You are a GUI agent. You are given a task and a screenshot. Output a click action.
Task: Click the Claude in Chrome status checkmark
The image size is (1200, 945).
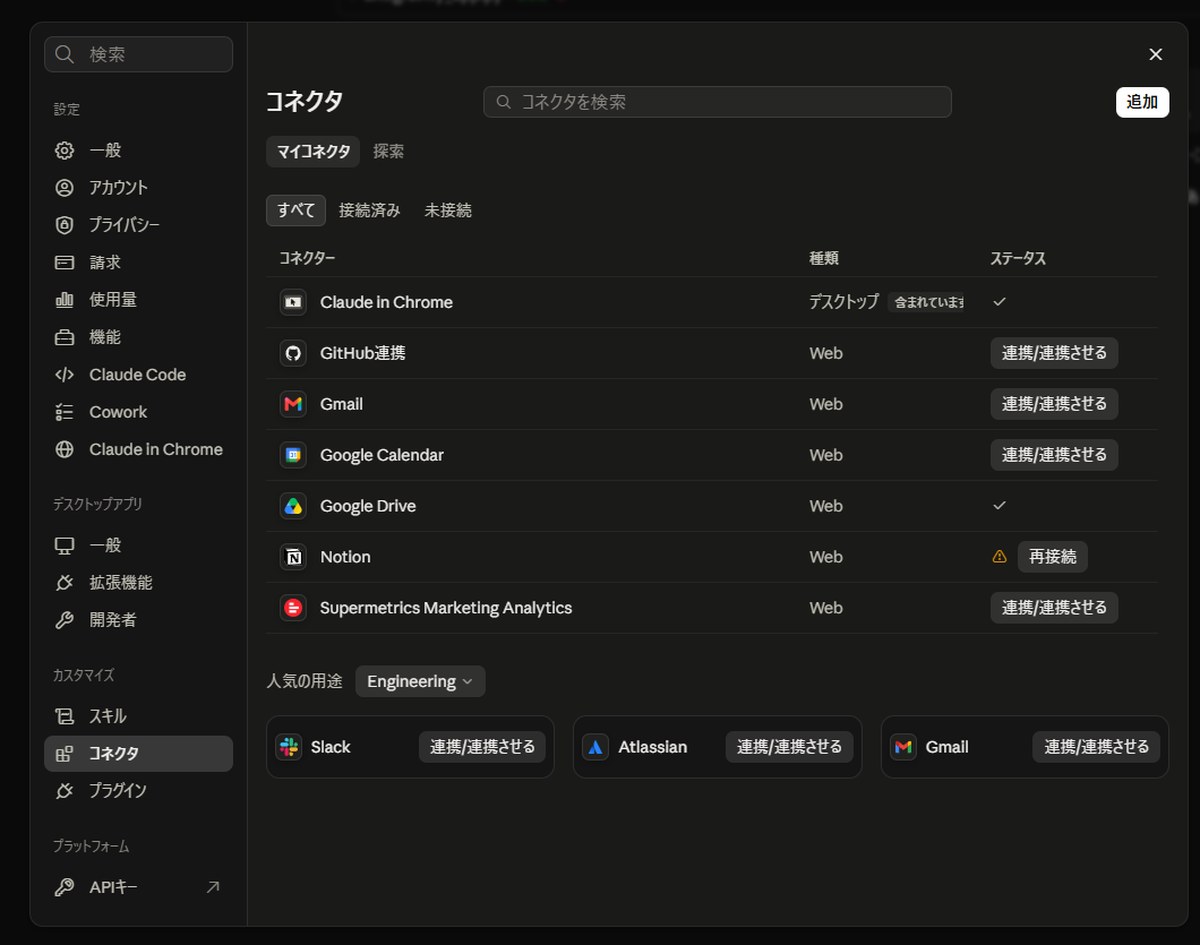[x=999, y=302]
